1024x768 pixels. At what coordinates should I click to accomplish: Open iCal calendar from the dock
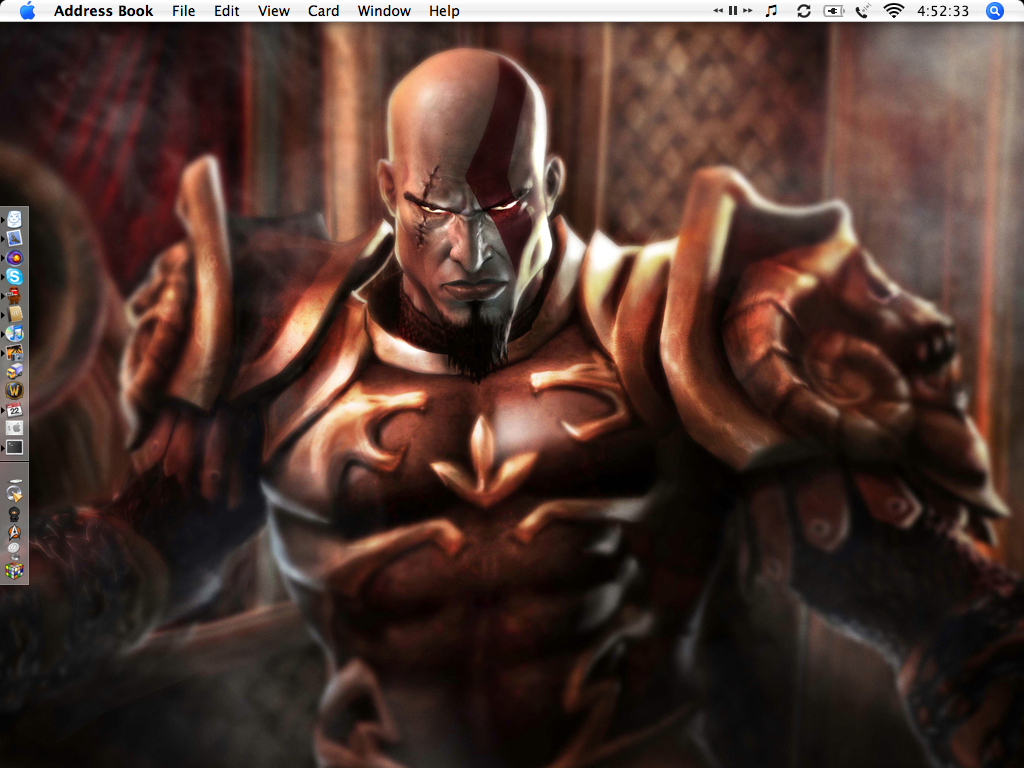(15, 409)
